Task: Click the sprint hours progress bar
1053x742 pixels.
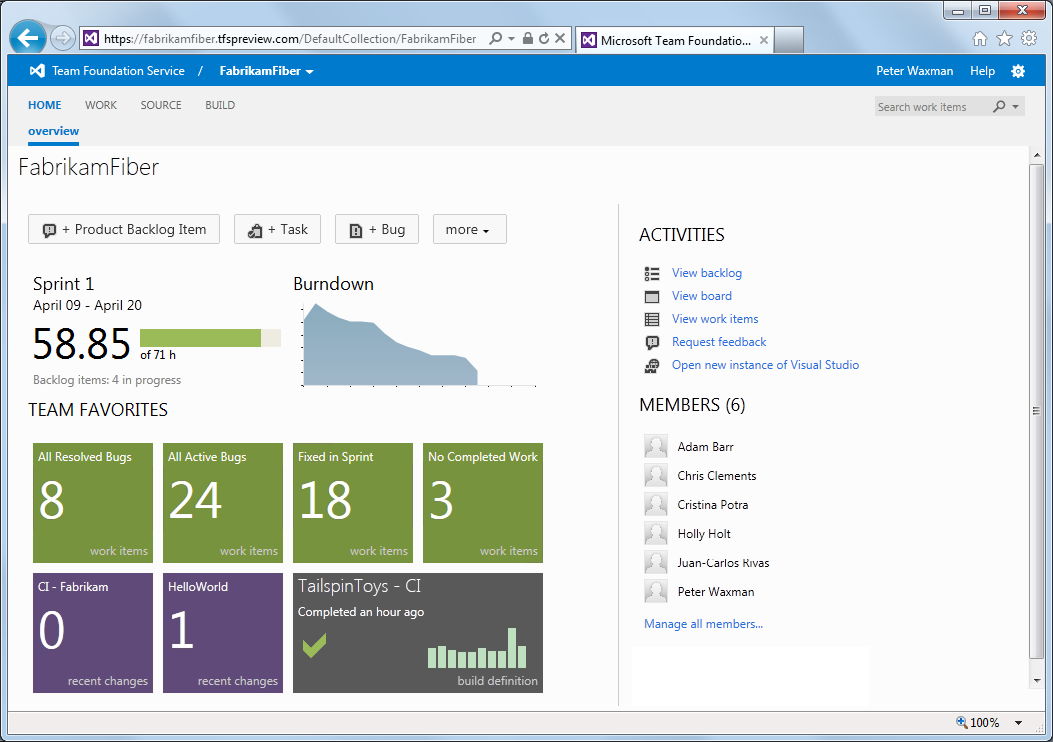Action: 210,338
